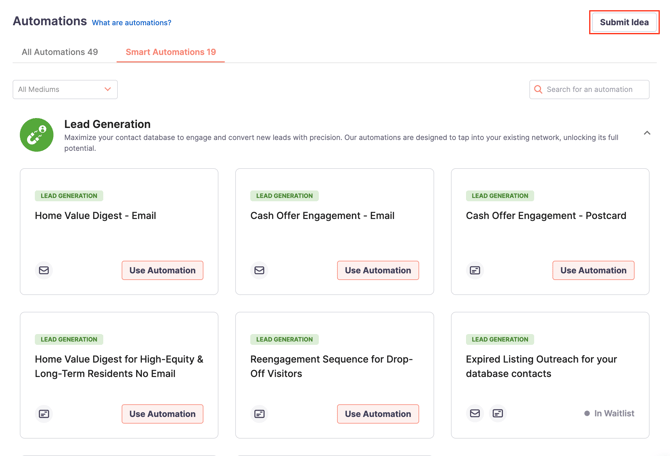Click email icon on Expired Listing Outreach card
The image size is (670, 456).
[x=475, y=413]
